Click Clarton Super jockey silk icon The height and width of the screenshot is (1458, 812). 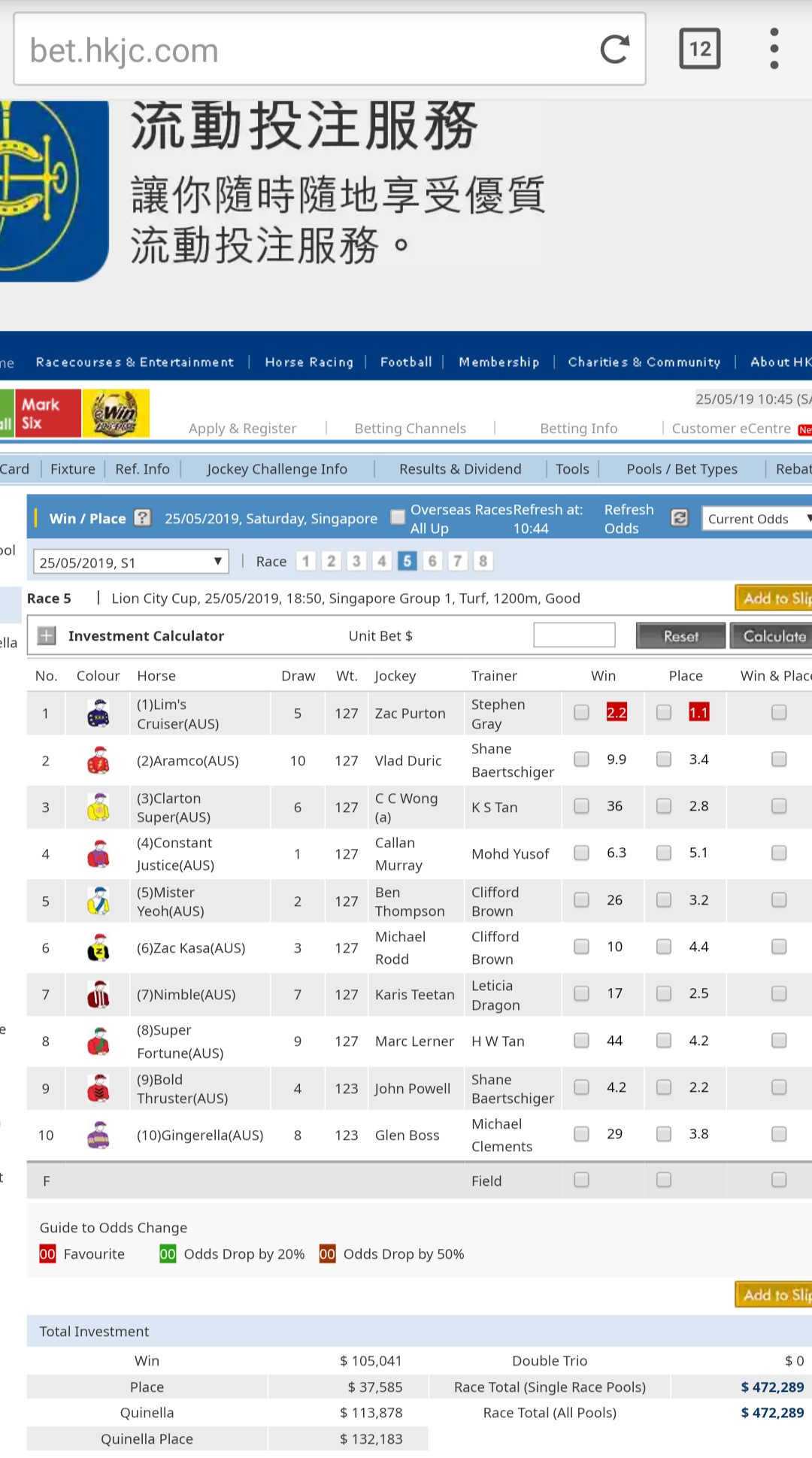(98, 807)
